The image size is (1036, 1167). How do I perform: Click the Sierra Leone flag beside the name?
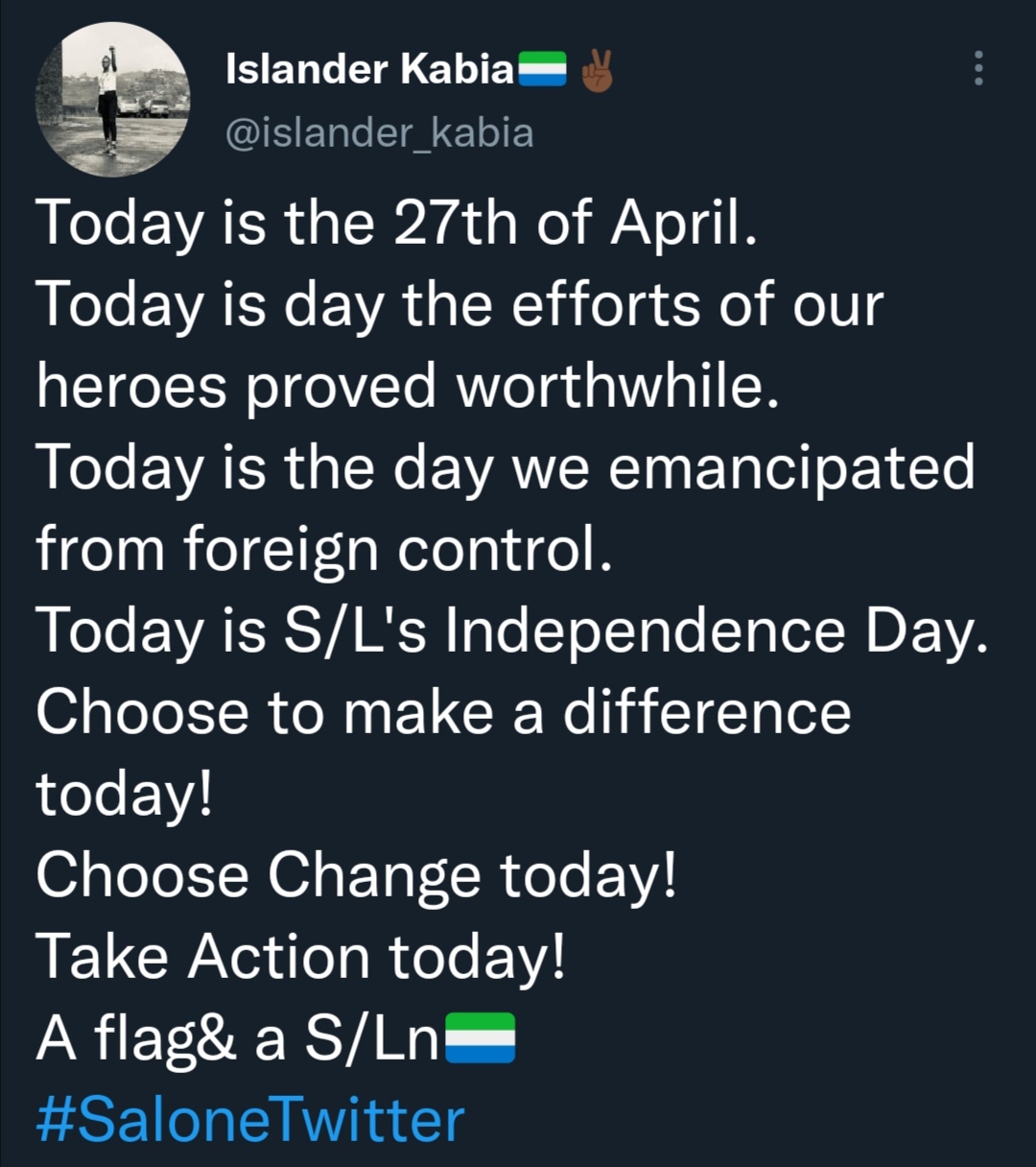click(x=543, y=71)
